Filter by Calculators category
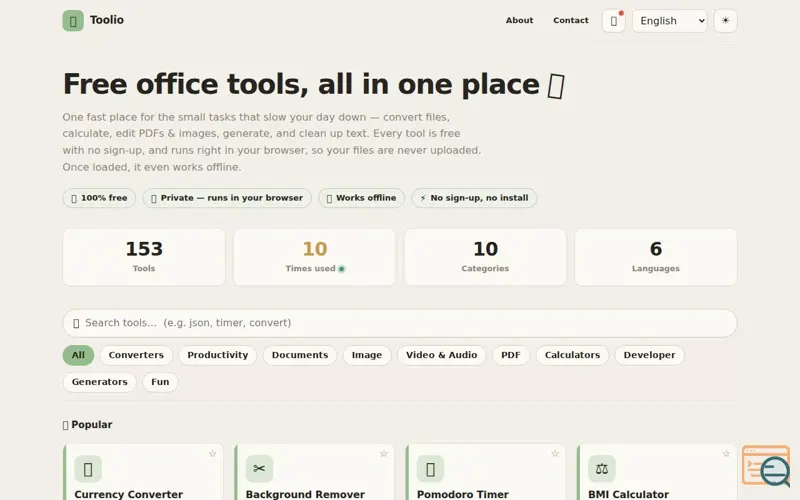This screenshot has height=500, width=800. [x=572, y=355]
